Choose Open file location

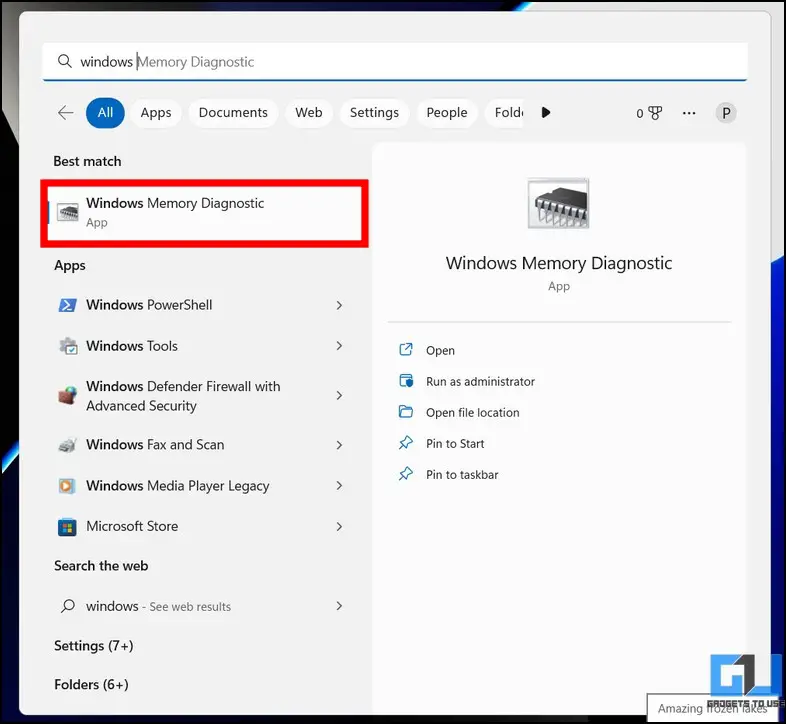coord(473,413)
